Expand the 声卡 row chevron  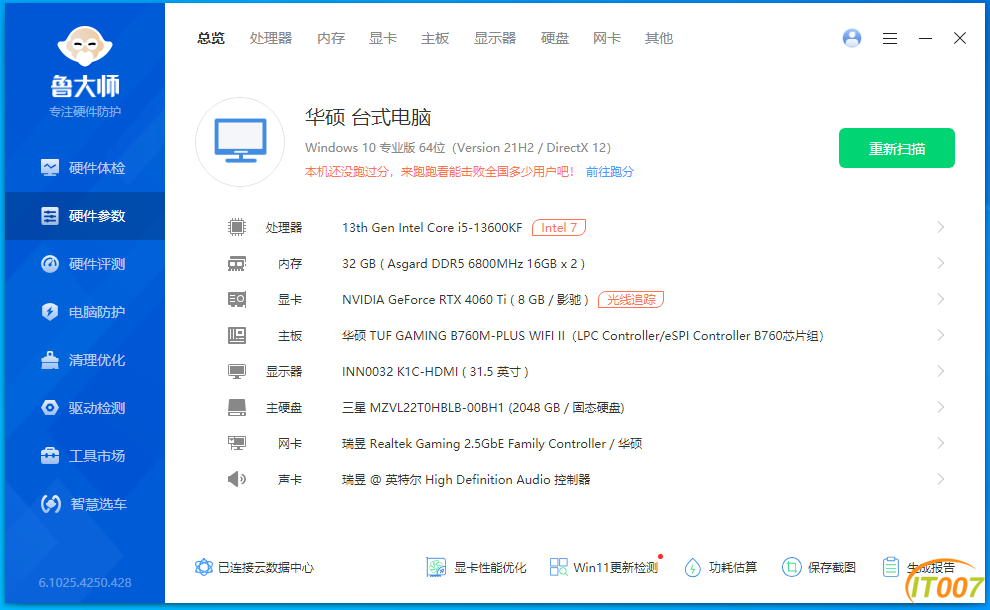coord(941,479)
